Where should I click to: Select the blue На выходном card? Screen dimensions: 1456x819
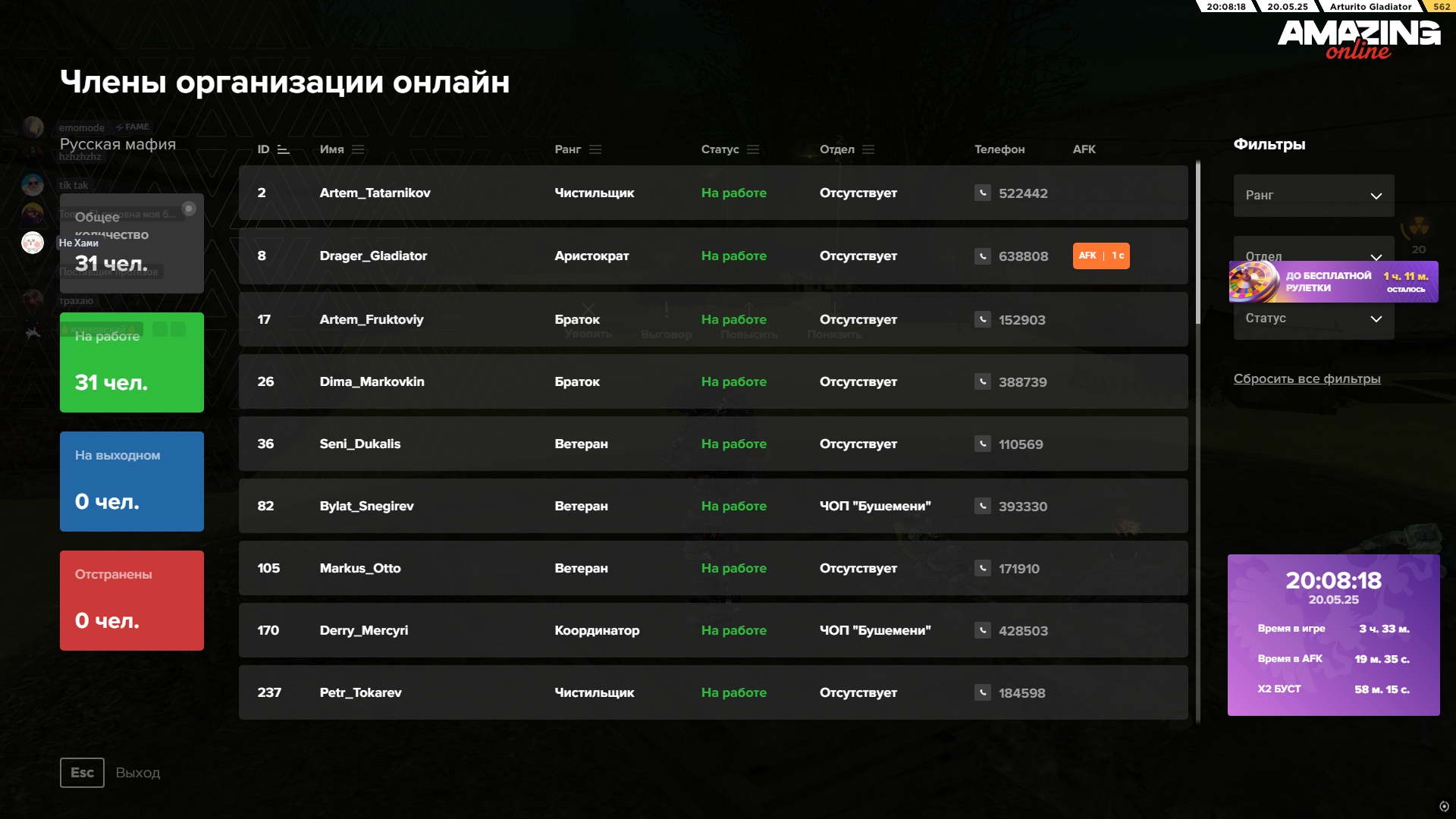tap(132, 482)
